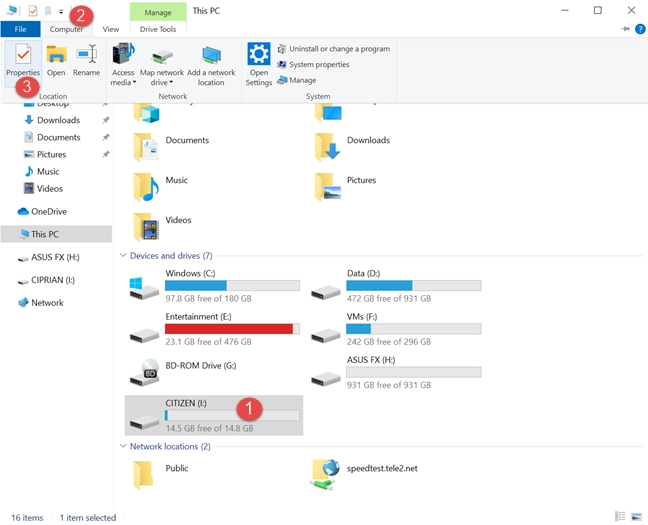Select CIPRIAN (I:) in the navigation pane

point(53,280)
